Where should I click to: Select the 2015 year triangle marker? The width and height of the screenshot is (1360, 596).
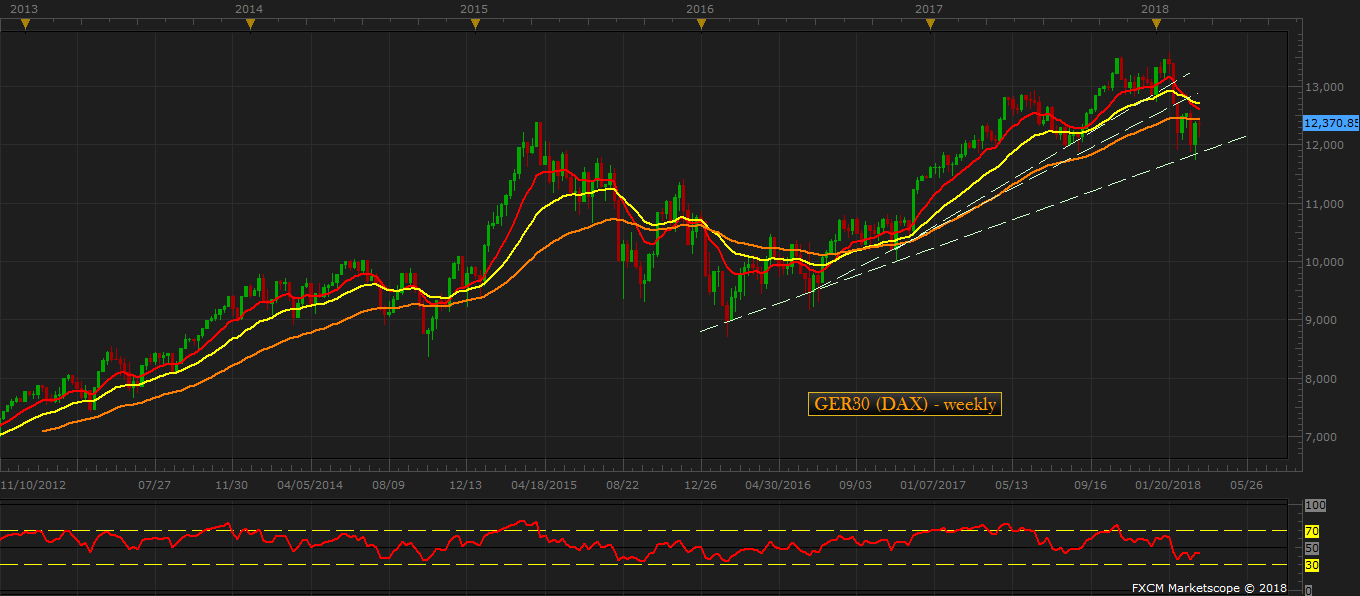pyautogui.click(x=474, y=25)
